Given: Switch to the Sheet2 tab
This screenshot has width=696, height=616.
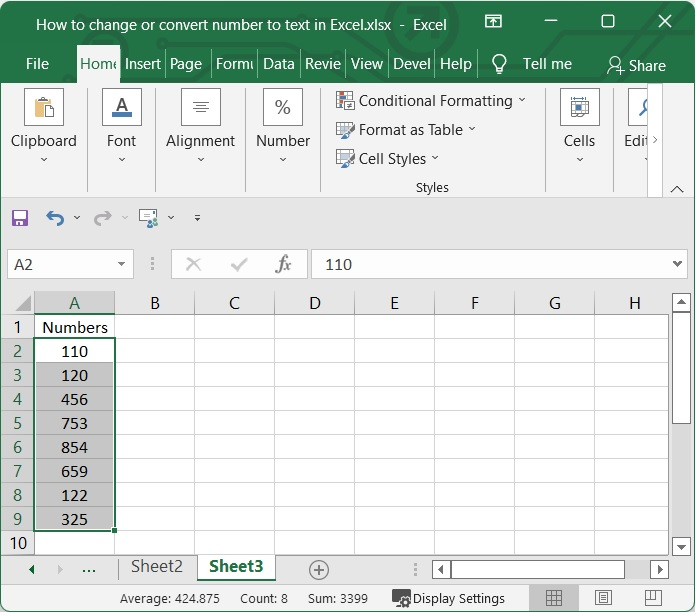Looking at the screenshot, I should (x=157, y=567).
